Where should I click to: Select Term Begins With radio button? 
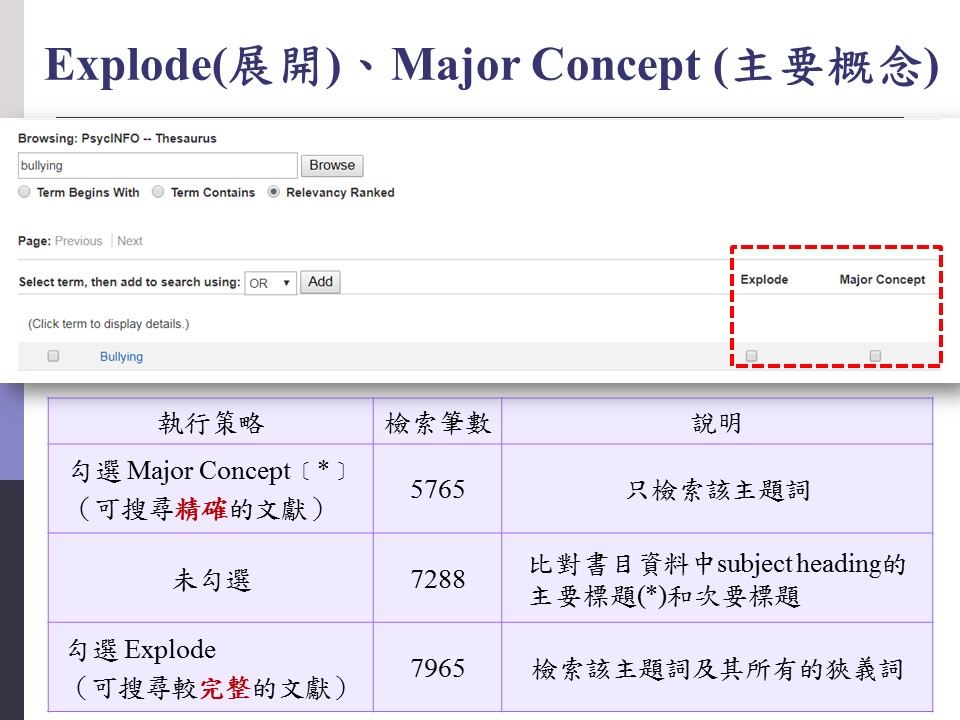[24, 192]
